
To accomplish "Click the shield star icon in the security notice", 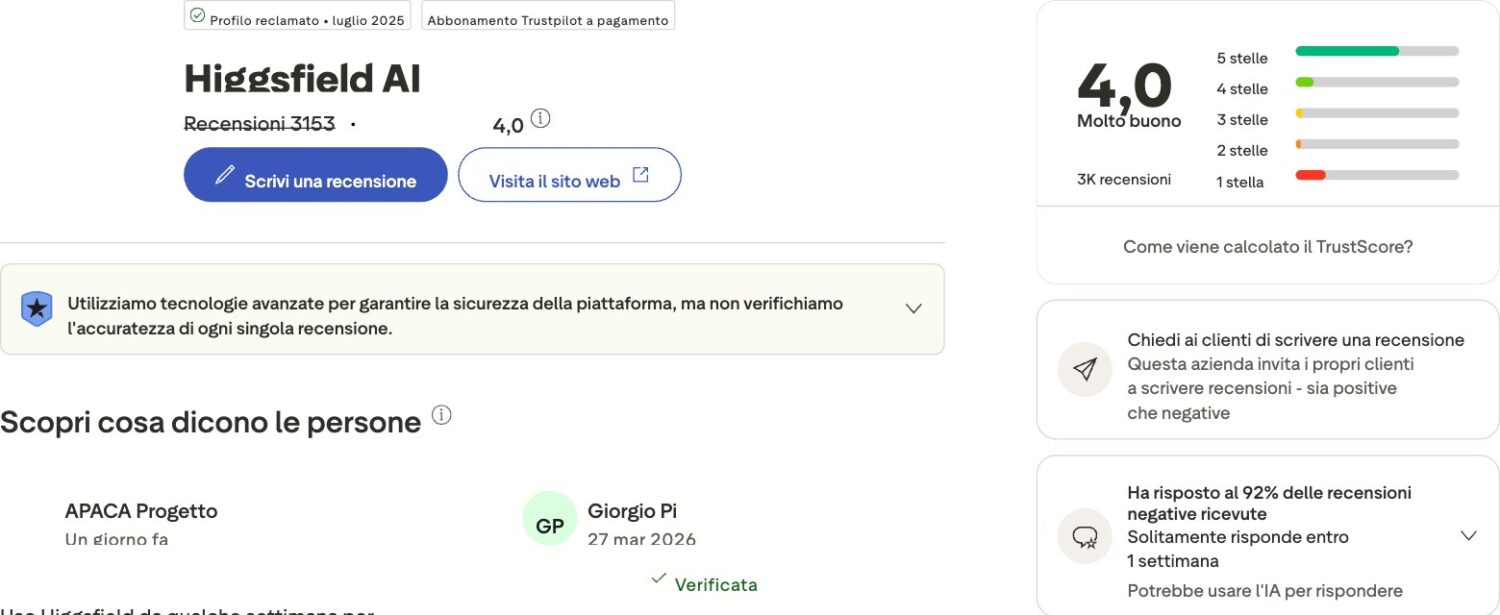I will click(37, 309).
